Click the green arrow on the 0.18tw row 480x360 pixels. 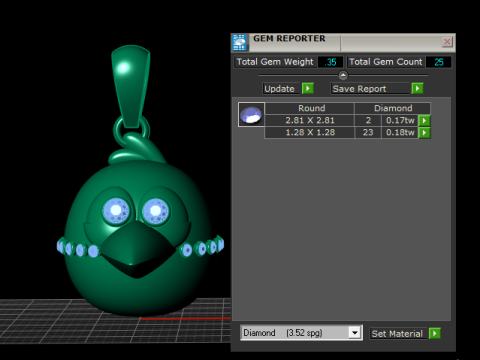coord(424,133)
